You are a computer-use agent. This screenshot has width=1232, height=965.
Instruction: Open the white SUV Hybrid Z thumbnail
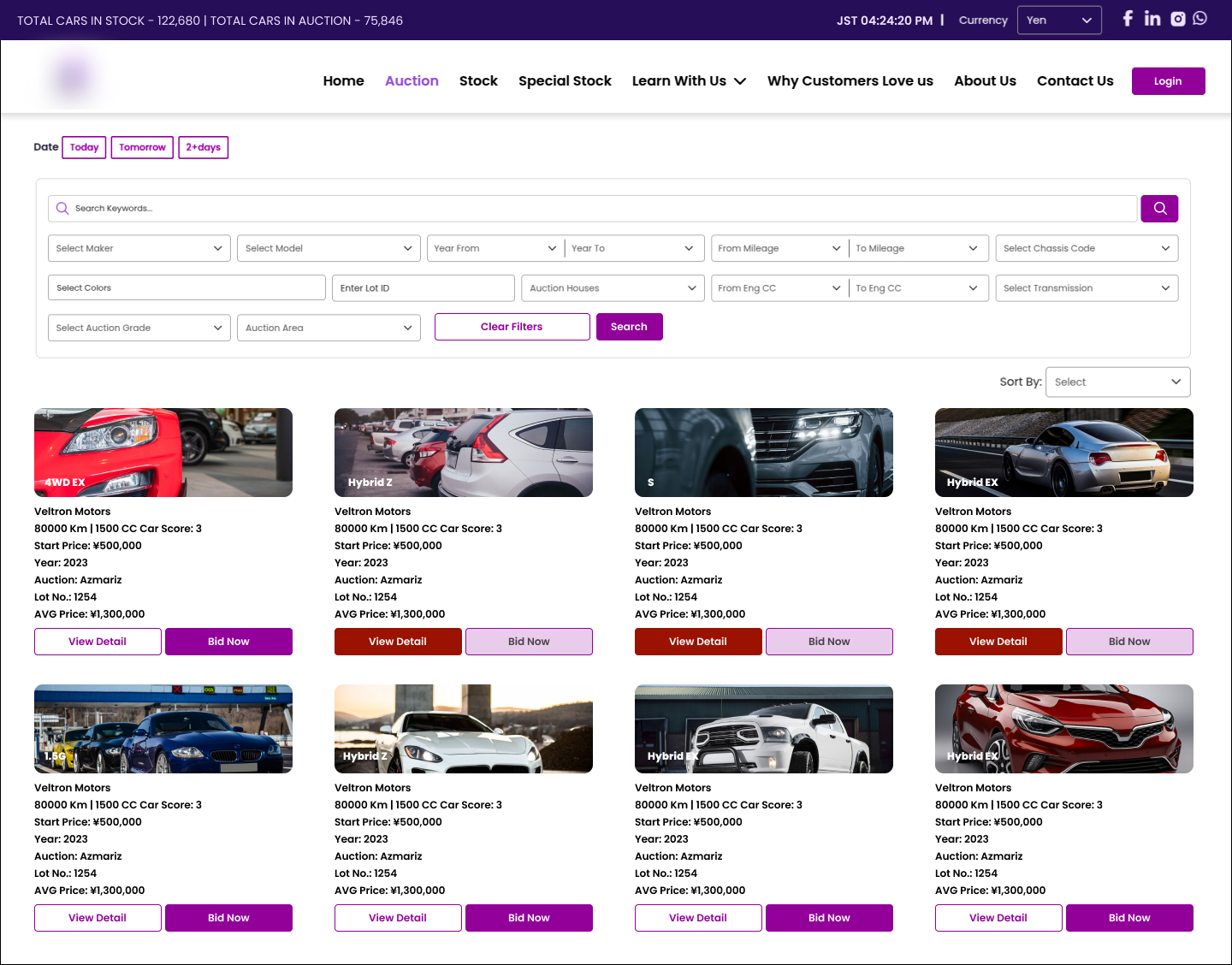(464, 453)
